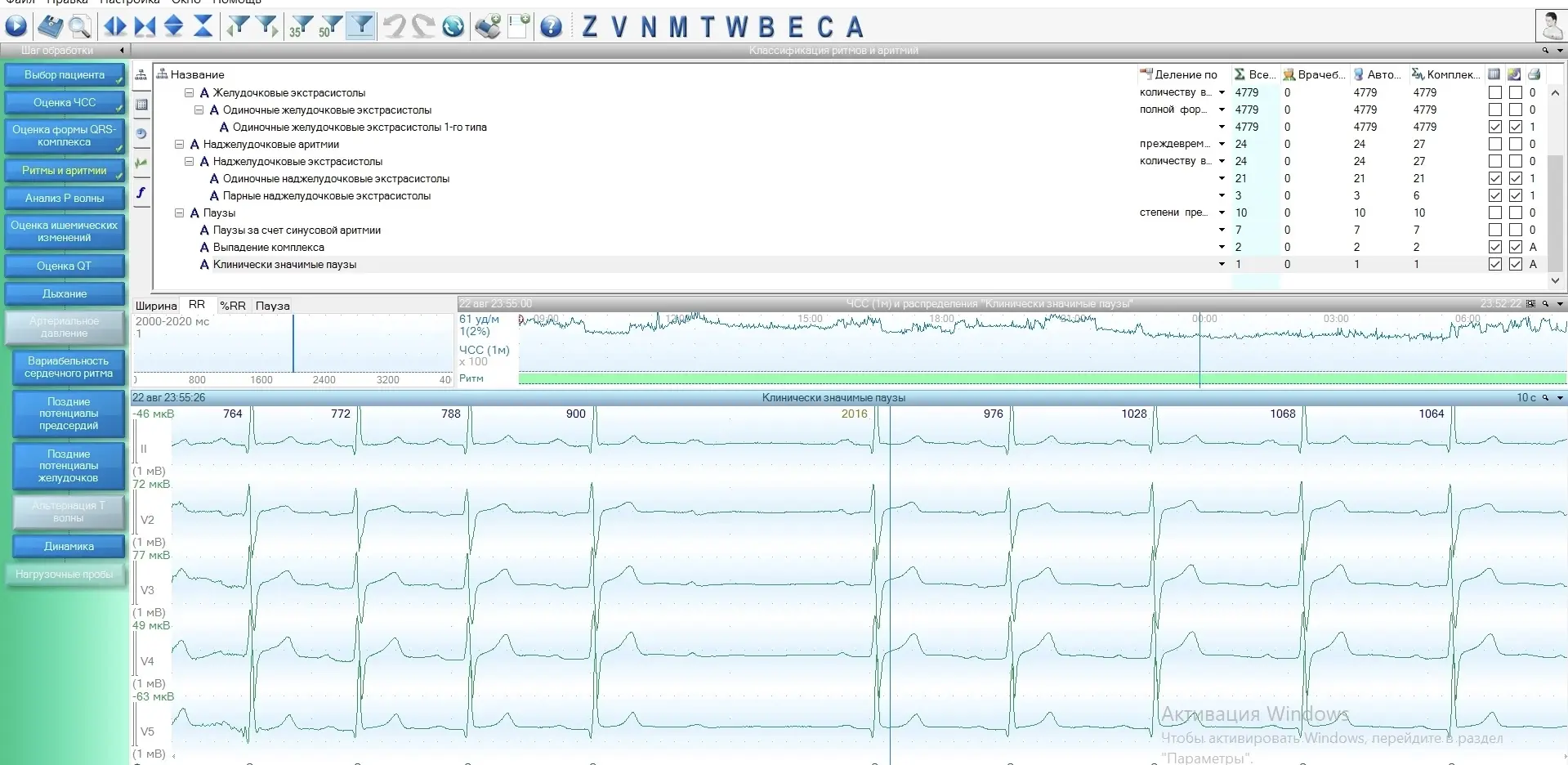Open the 'Окно' menu
The image size is (1568, 765).
pyautogui.click(x=186, y=2)
